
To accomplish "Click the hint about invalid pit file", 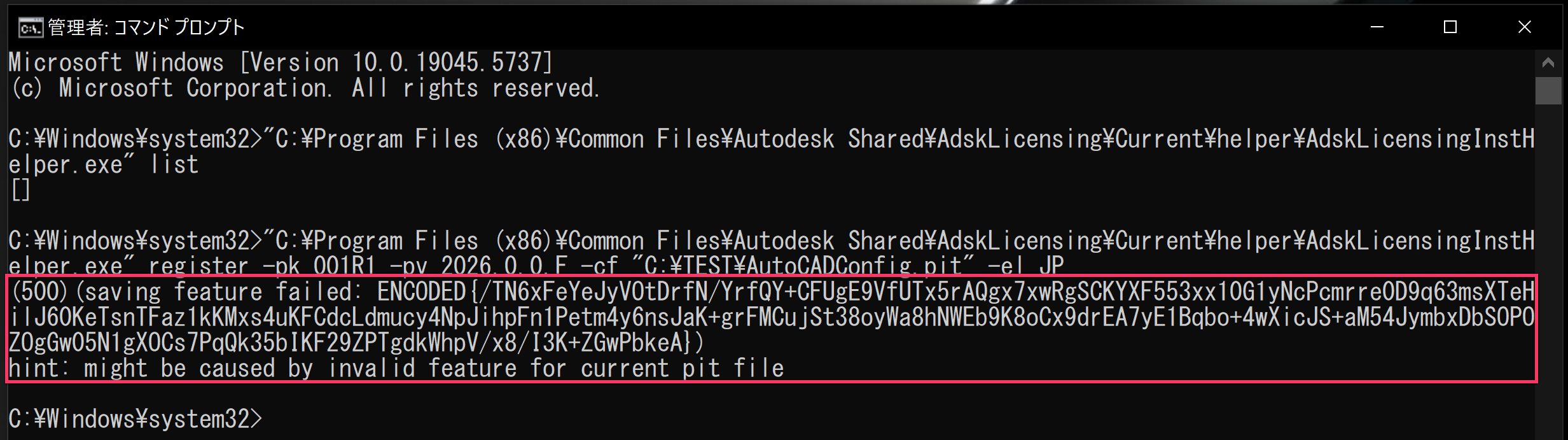I will click(394, 367).
